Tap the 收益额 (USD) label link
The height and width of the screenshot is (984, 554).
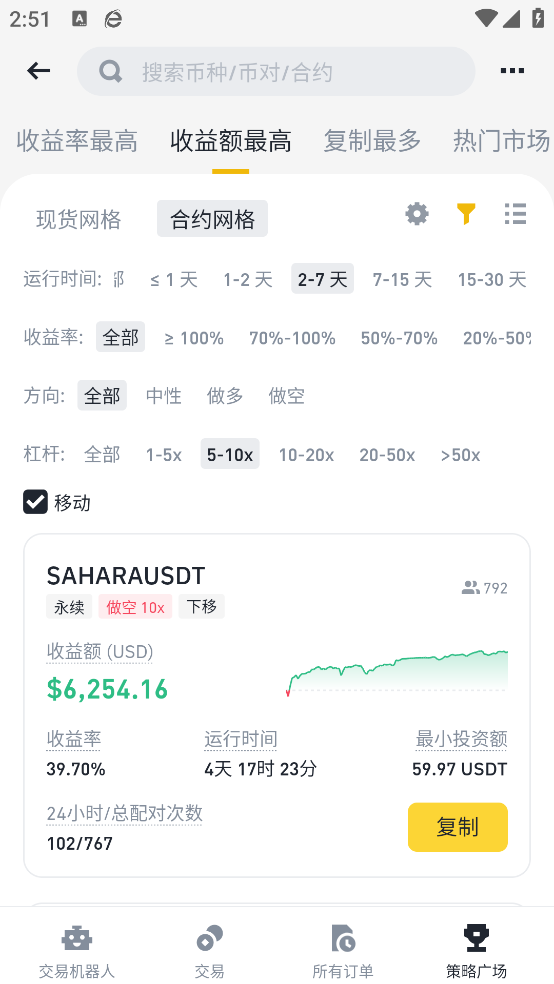click(x=100, y=652)
